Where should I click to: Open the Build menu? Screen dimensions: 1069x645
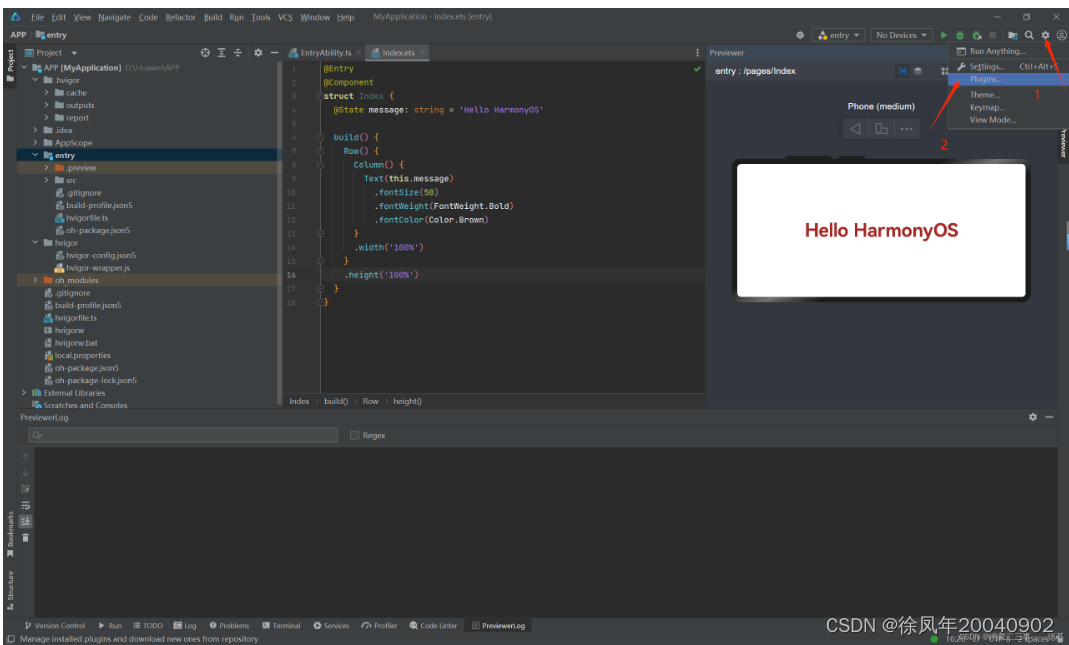click(x=213, y=17)
